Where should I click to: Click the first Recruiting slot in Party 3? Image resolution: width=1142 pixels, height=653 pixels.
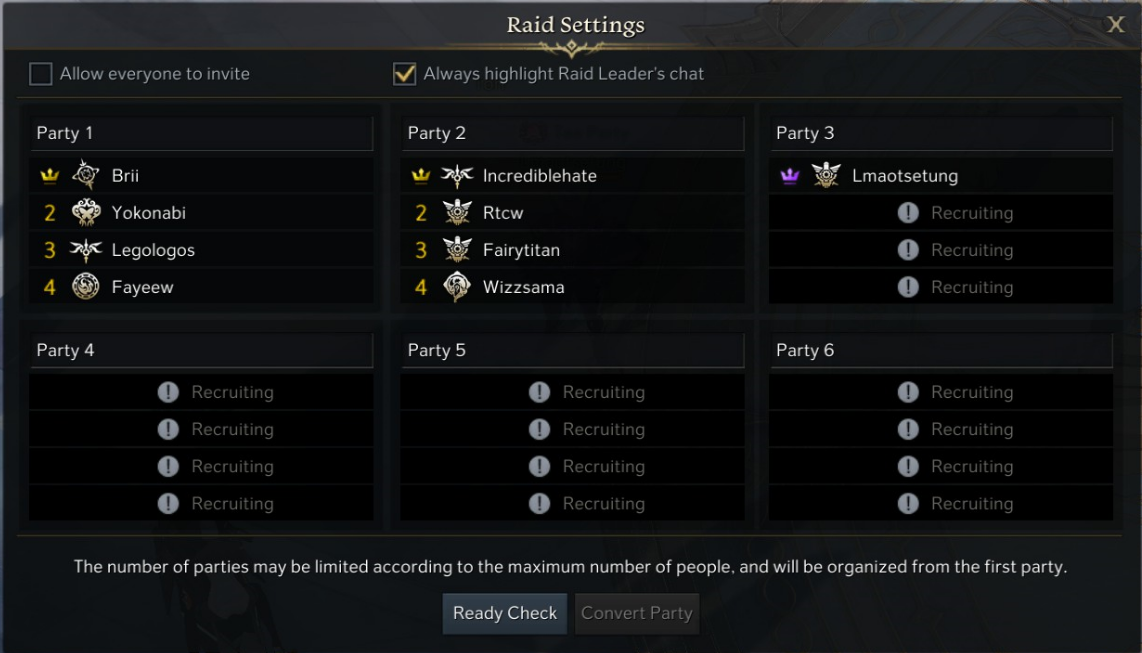click(x=940, y=213)
